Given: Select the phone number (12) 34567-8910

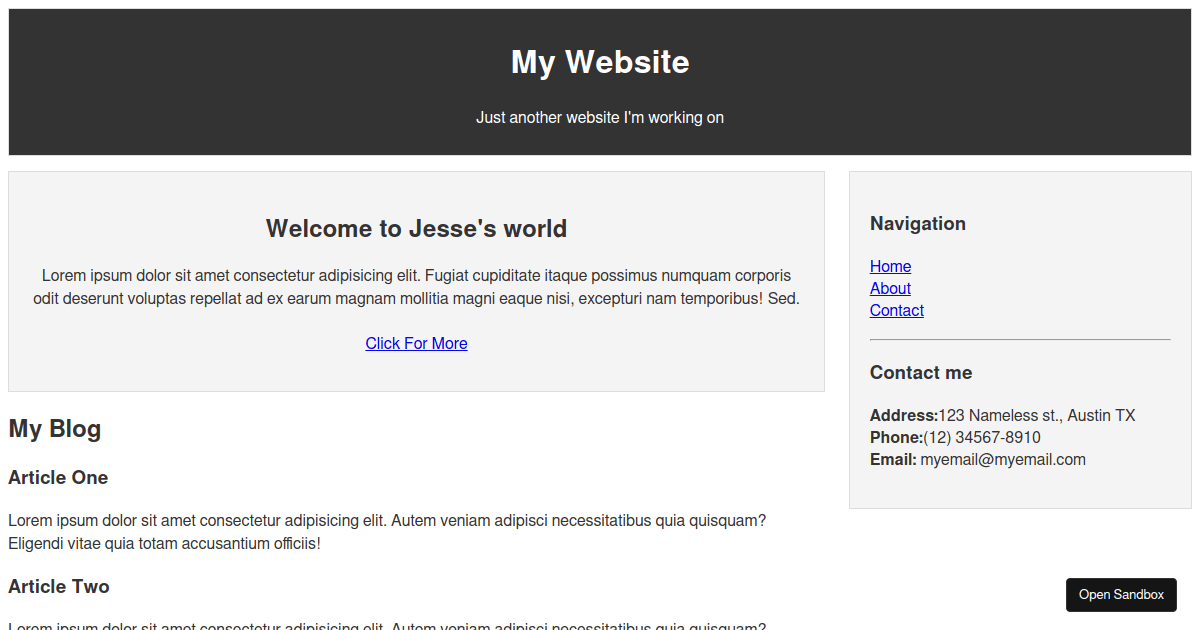Looking at the screenshot, I should pyautogui.click(x=982, y=438).
